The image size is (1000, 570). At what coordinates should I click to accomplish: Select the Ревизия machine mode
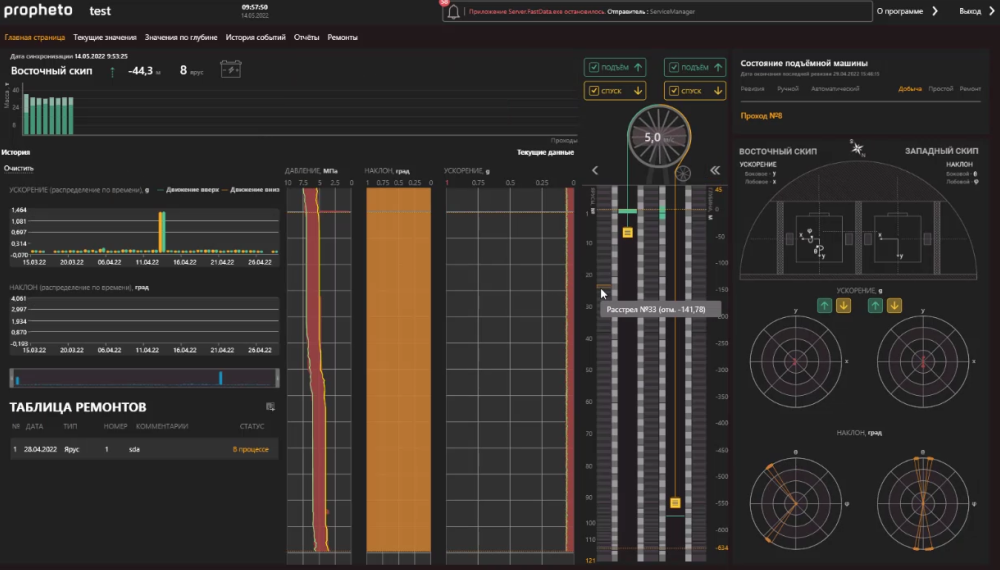(753, 89)
